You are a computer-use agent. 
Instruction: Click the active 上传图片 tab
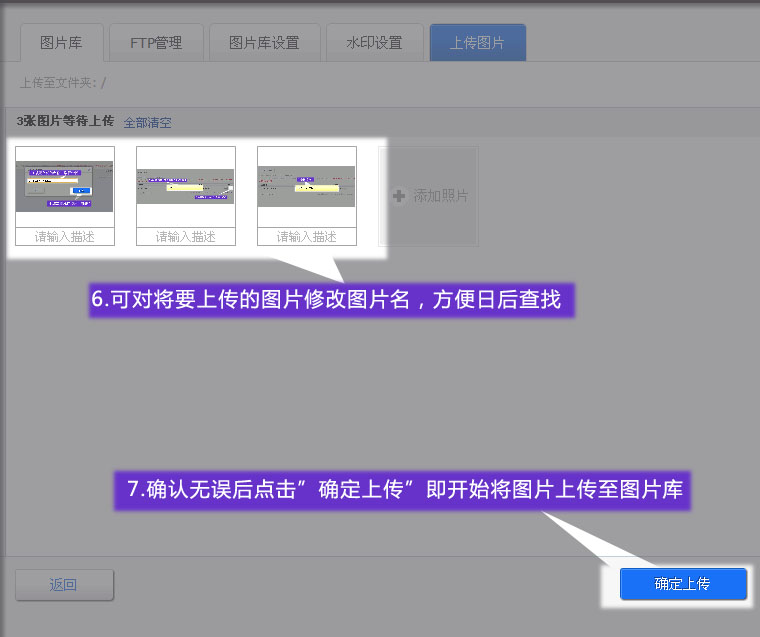[x=477, y=43]
